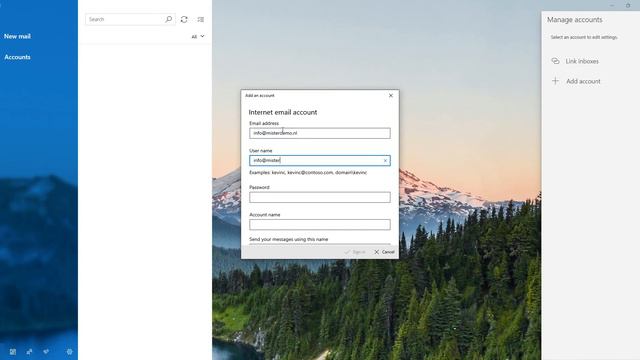Image resolution: width=640 pixels, height=360 pixels.
Task: Sync this view with the refresh icon
Action: pyautogui.click(x=184, y=19)
